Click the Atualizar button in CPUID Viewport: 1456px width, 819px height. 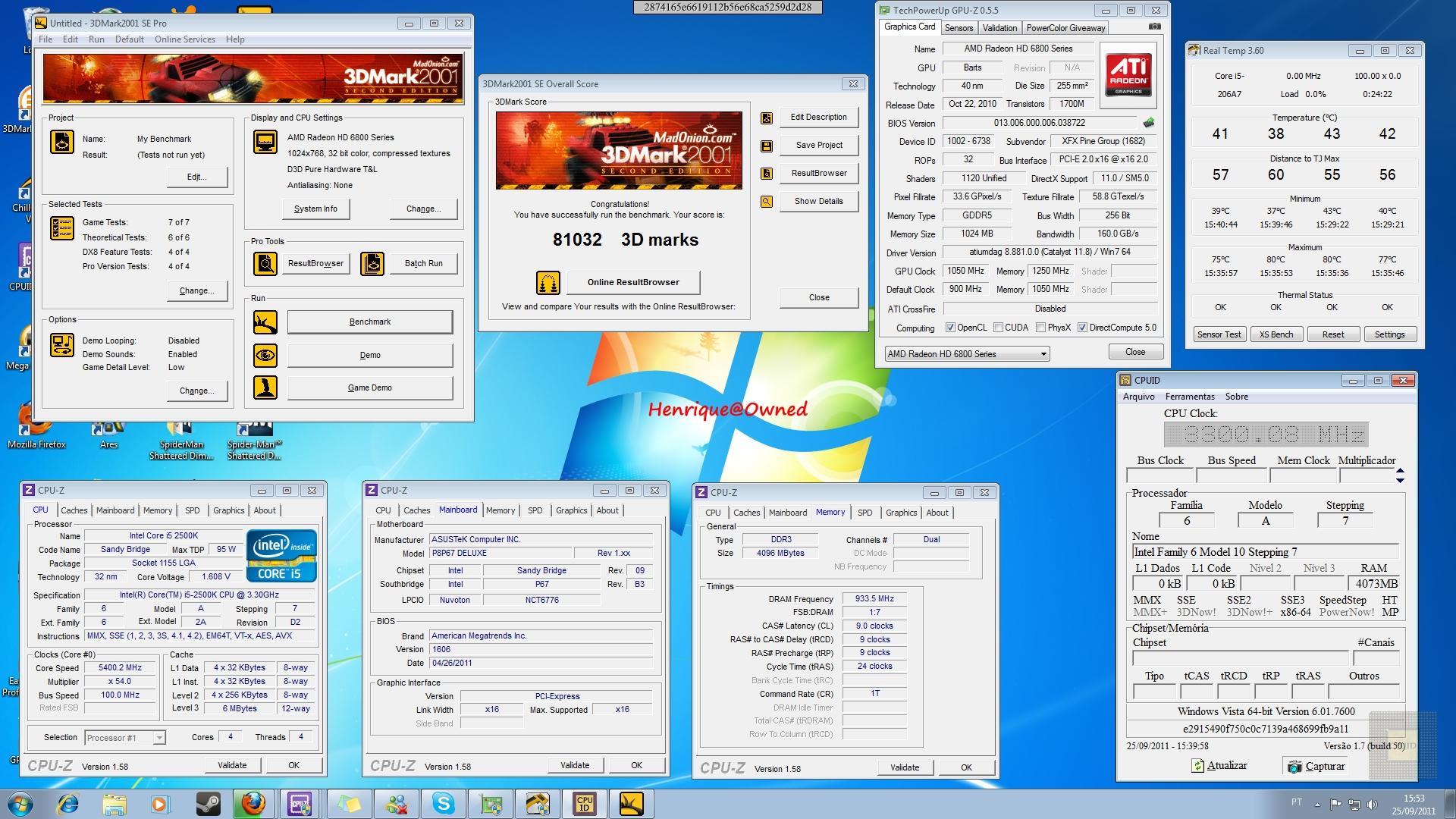1219,766
